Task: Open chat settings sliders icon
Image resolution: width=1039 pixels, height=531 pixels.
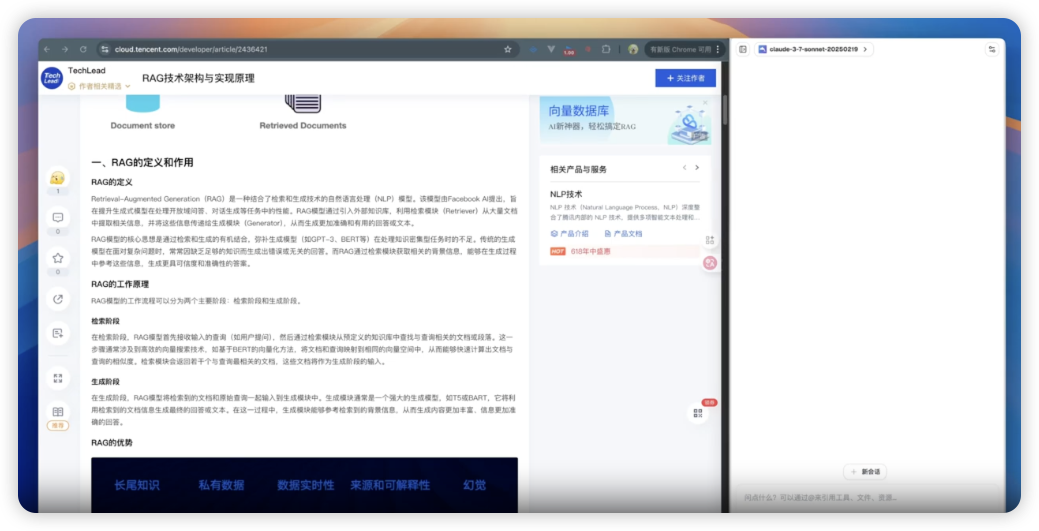Action: click(x=992, y=49)
